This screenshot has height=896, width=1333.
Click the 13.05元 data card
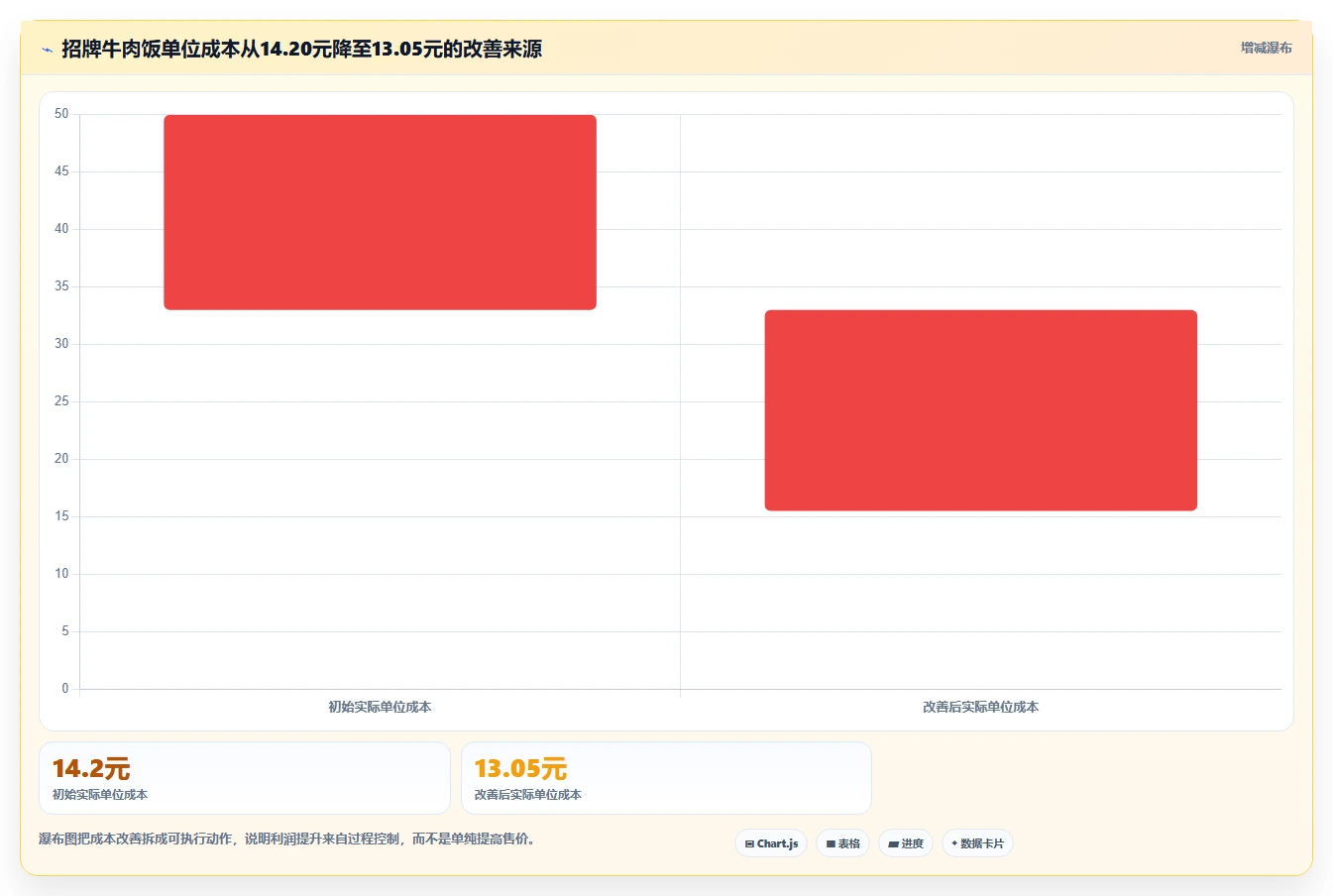(x=666, y=778)
